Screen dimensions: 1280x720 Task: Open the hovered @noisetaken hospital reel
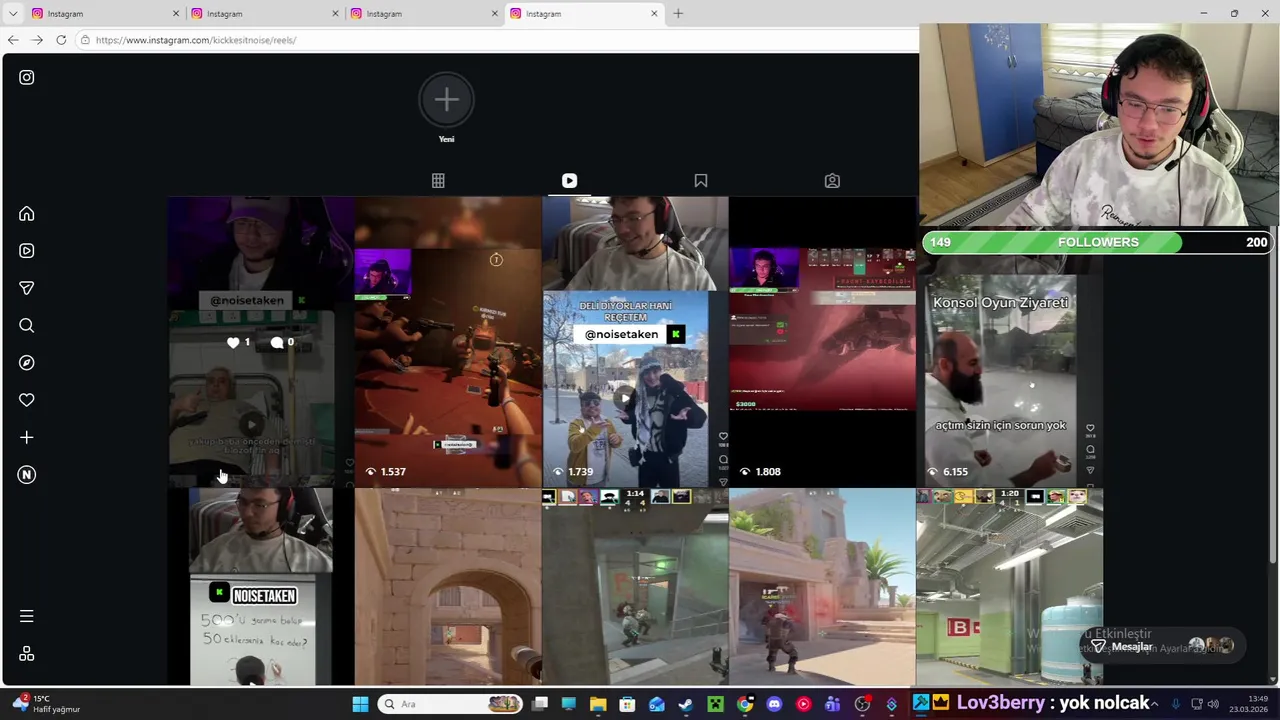tap(260, 341)
